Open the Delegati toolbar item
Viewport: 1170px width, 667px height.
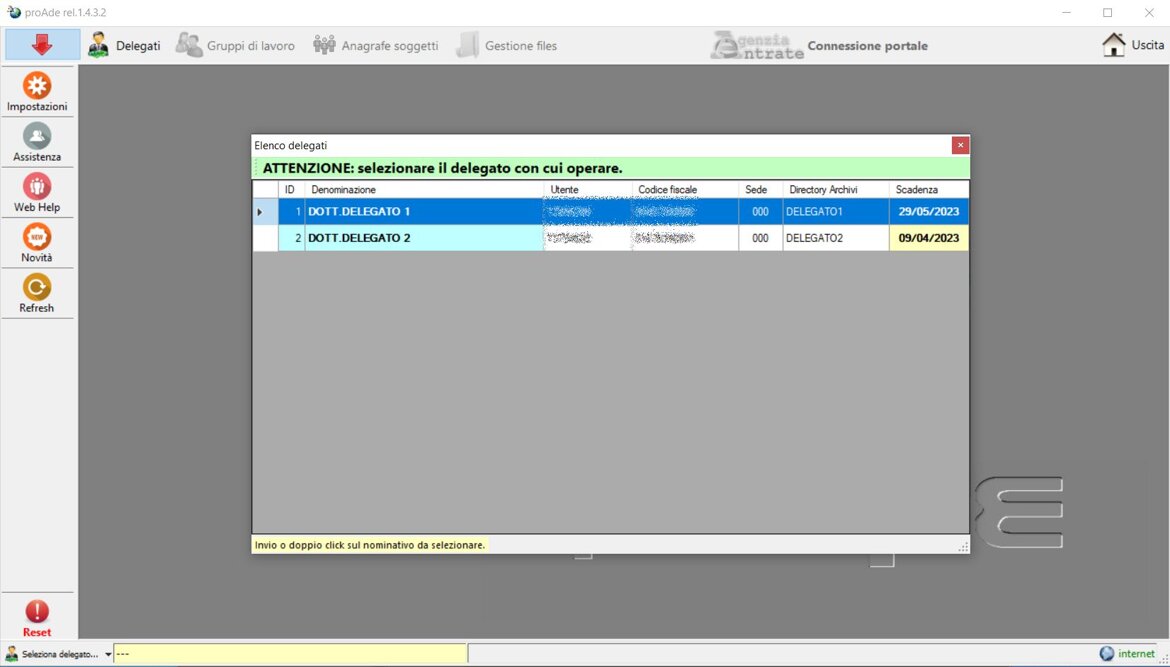124,45
